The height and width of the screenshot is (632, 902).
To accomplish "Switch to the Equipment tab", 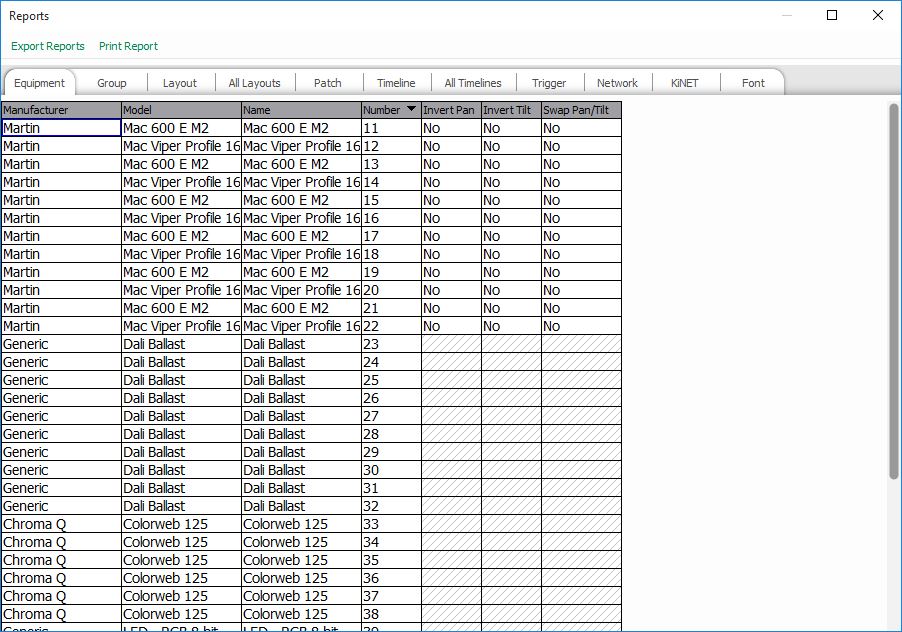I will (x=39, y=83).
